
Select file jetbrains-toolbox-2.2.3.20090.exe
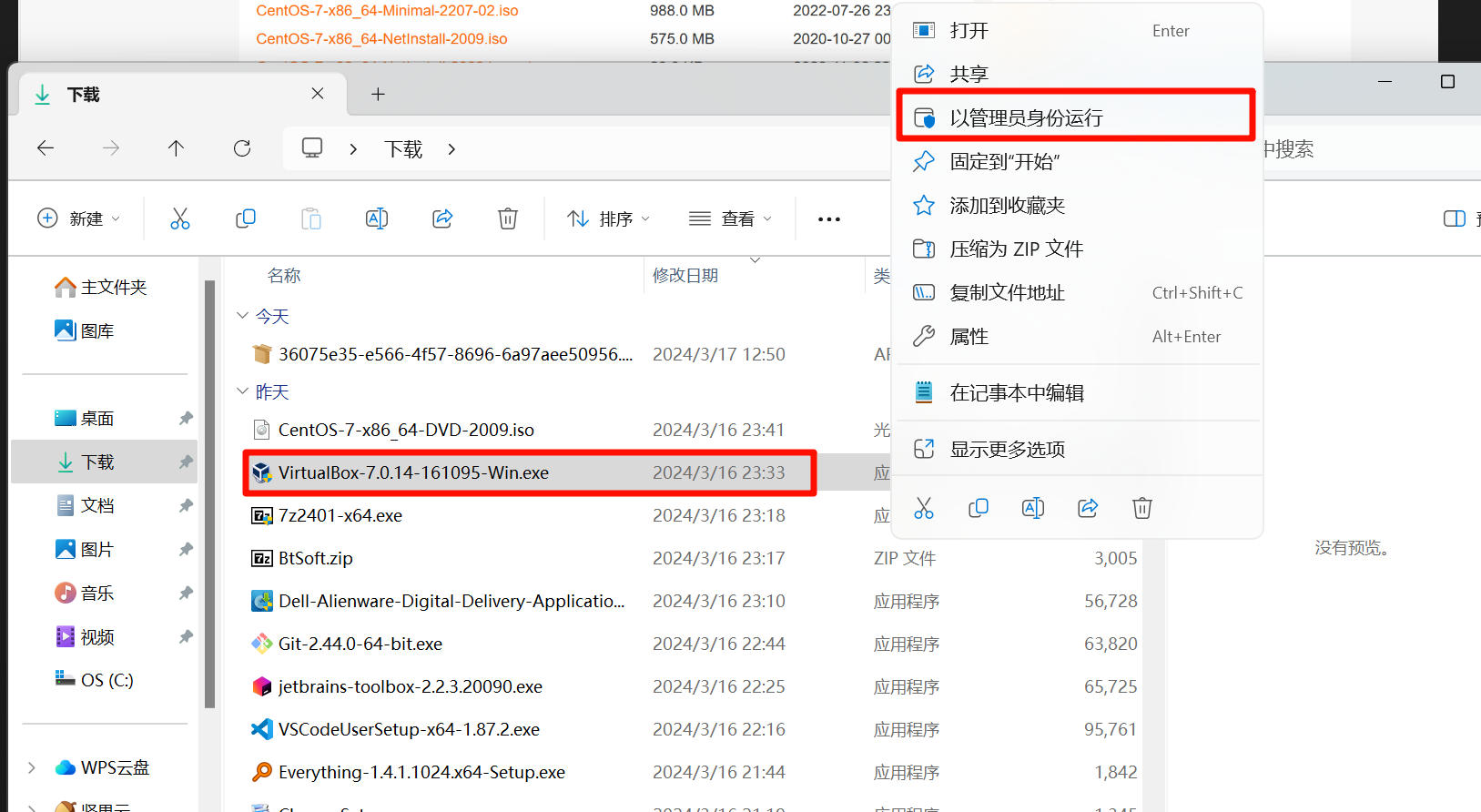[x=411, y=686]
